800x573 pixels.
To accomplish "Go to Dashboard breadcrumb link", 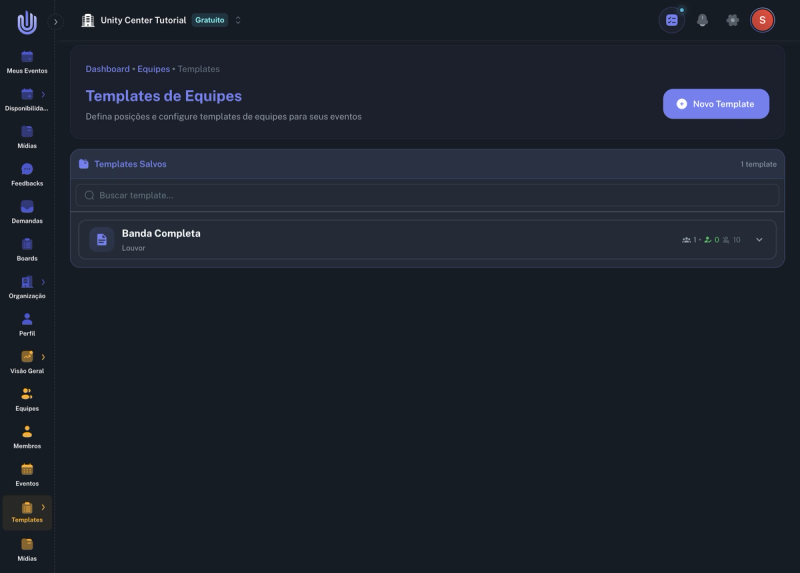I will click(108, 69).
